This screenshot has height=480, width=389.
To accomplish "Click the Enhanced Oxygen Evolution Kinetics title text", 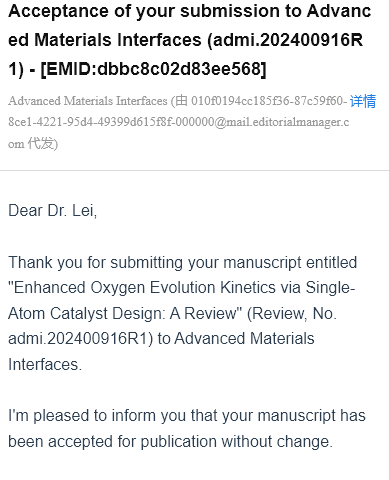I will tap(182, 287).
